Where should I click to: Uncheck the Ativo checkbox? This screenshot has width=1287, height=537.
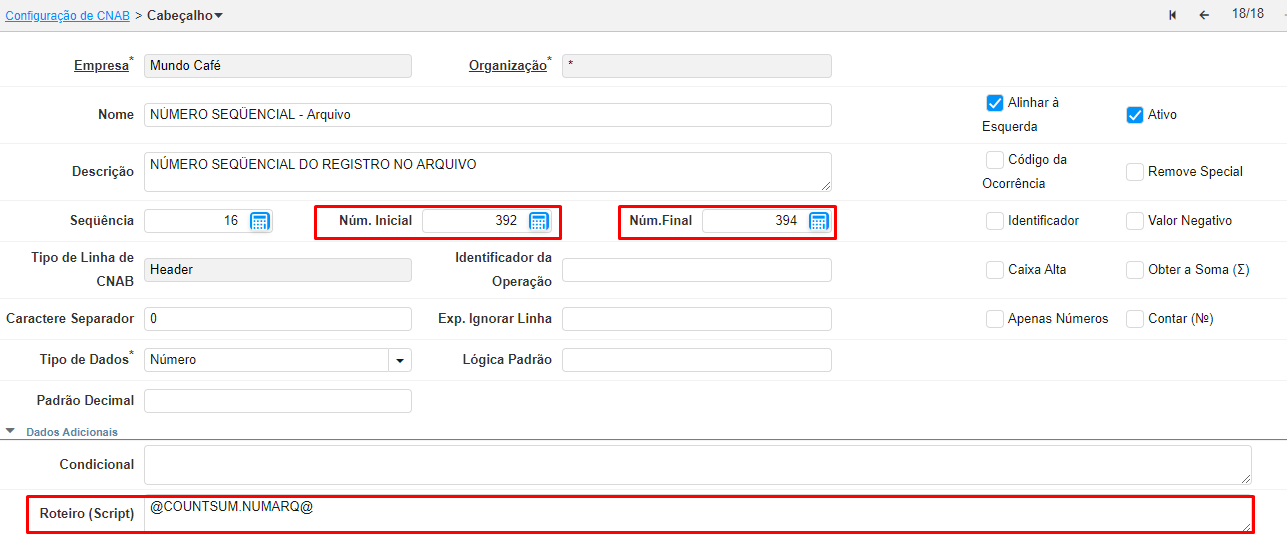(x=1134, y=115)
